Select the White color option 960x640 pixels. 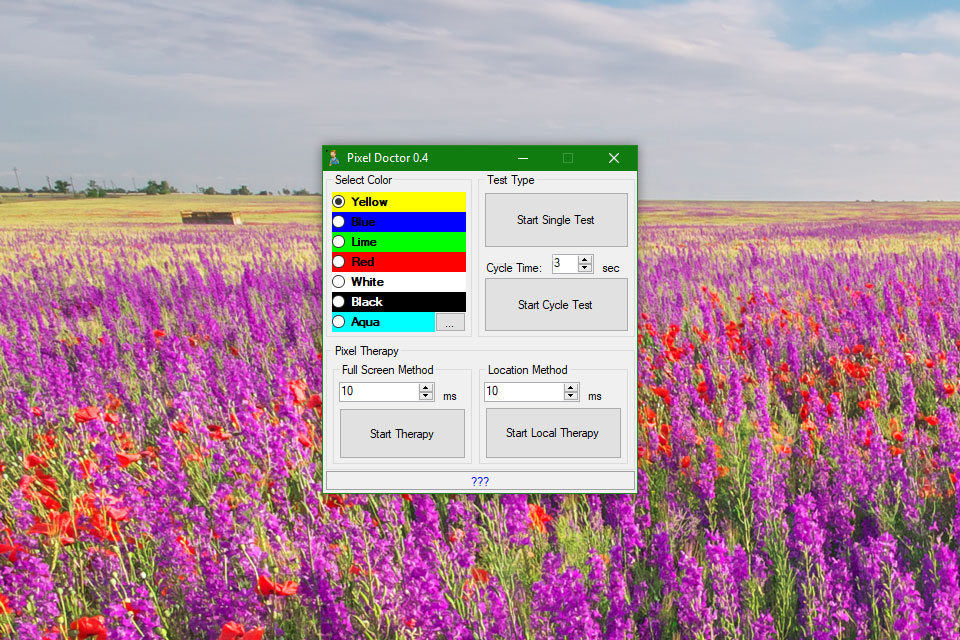click(x=339, y=282)
